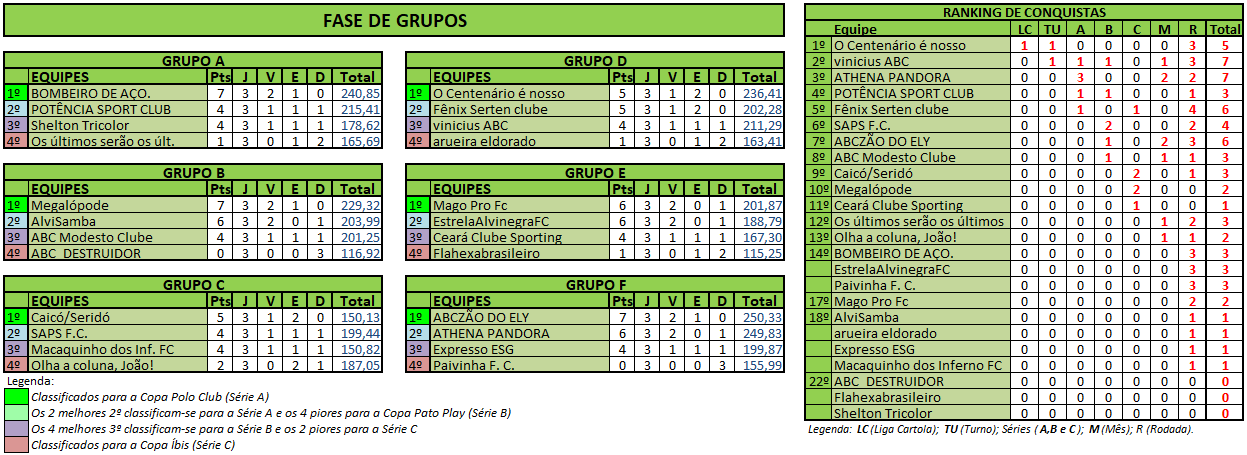Click the Pts column header of Grupo A

(x=220, y=77)
